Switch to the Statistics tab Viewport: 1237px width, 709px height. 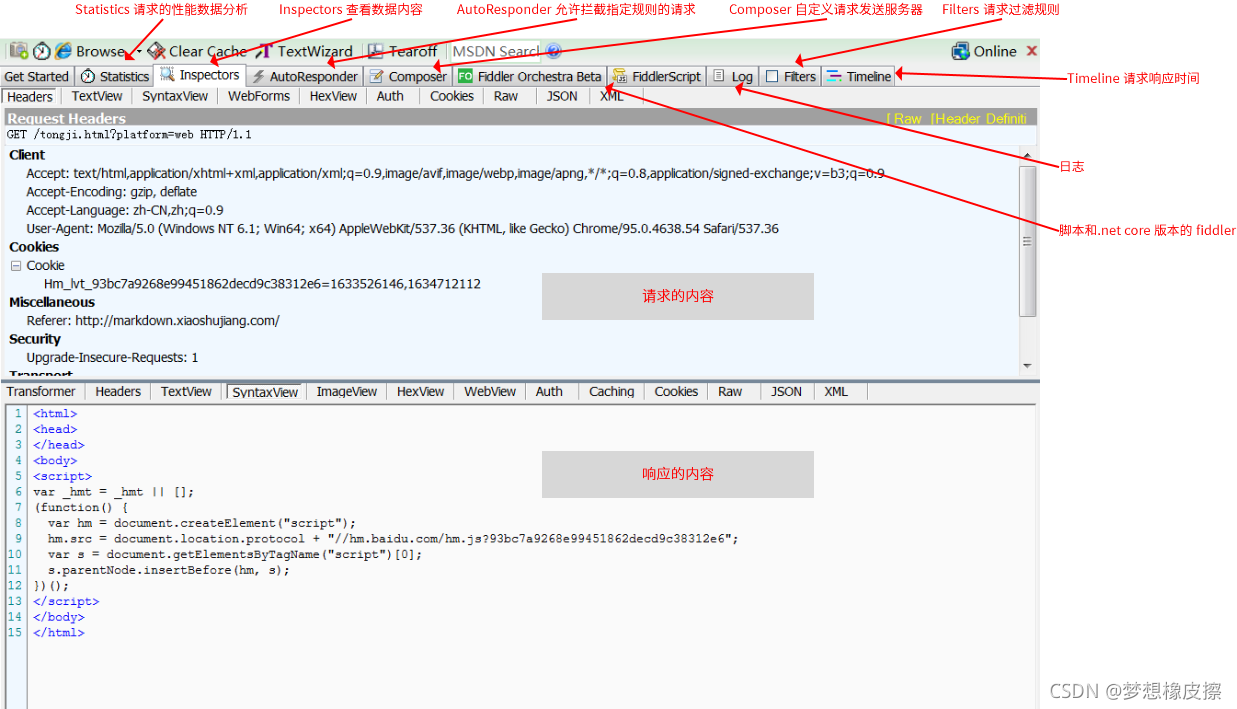115,76
